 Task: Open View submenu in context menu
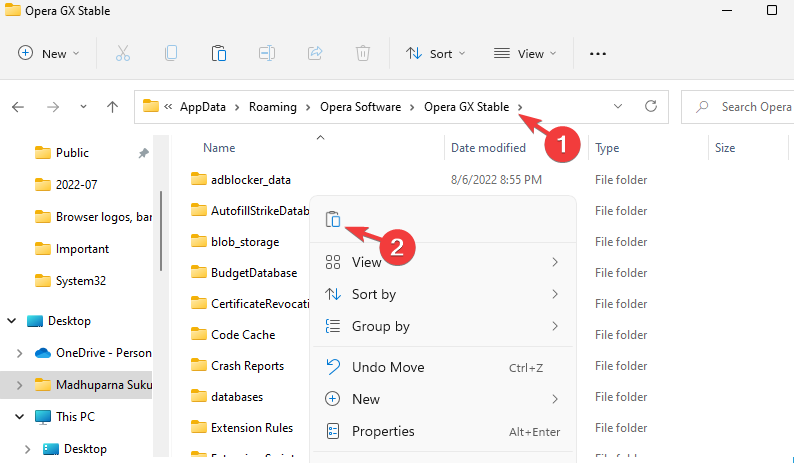pos(443,262)
